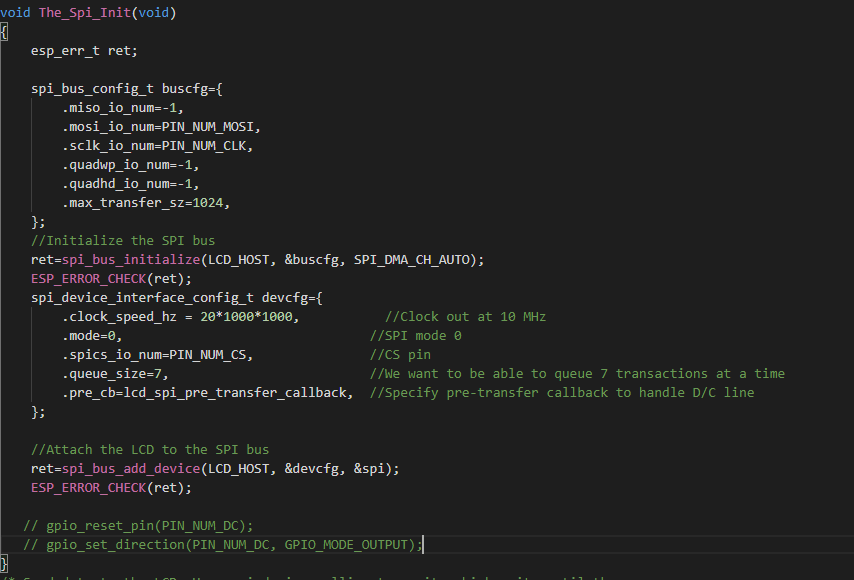Click the PIN_NUM_MOSI identifier
This screenshot has height=580, width=854.
(x=208, y=127)
